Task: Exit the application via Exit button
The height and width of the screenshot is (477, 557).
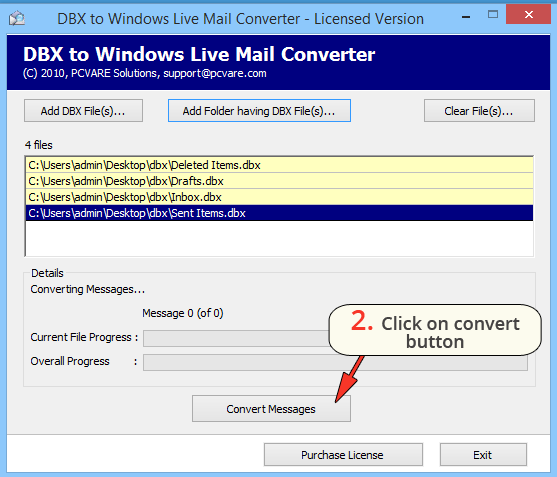Action: [x=483, y=455]
